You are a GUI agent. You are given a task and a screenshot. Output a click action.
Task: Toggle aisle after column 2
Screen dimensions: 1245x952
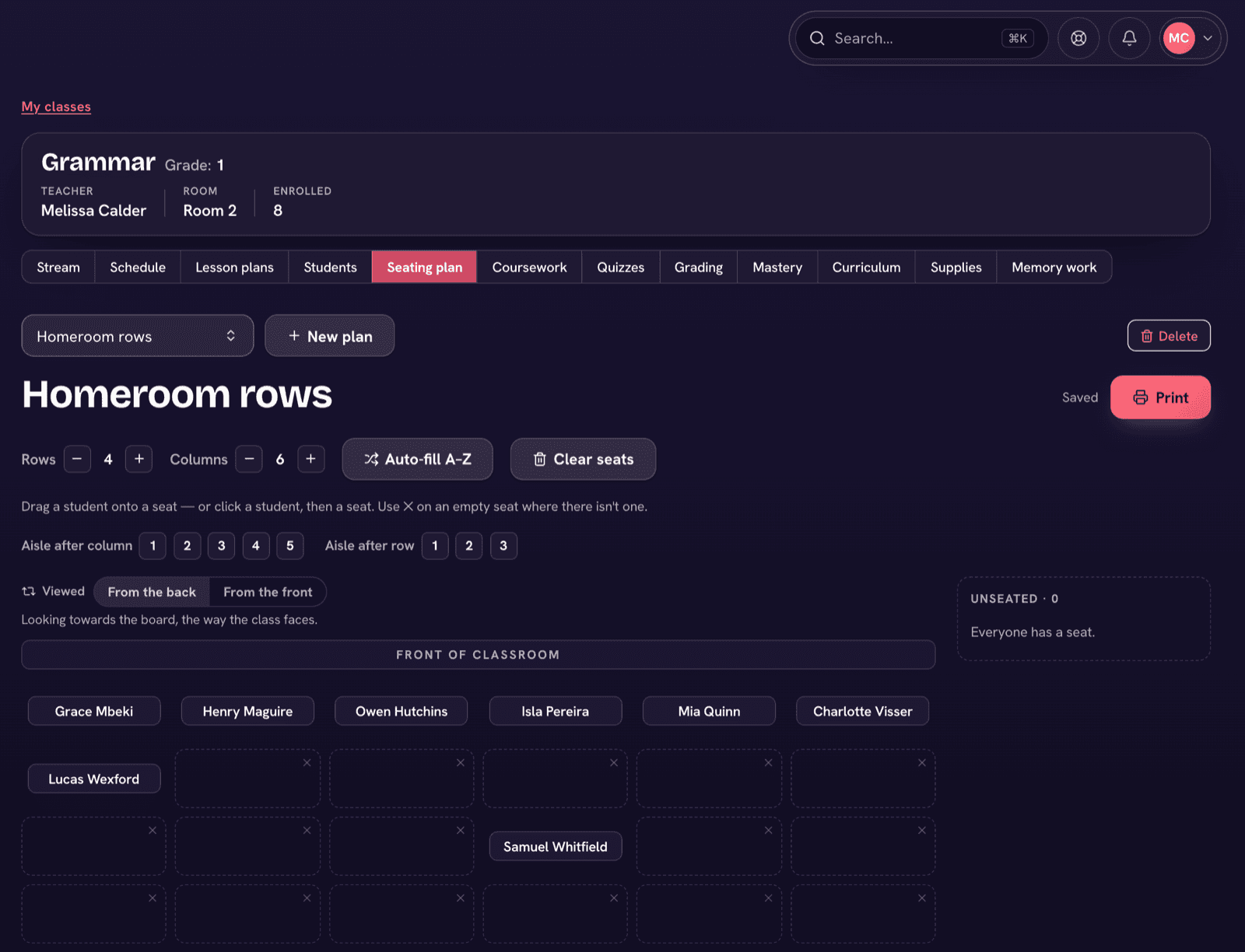pos(187,545)
